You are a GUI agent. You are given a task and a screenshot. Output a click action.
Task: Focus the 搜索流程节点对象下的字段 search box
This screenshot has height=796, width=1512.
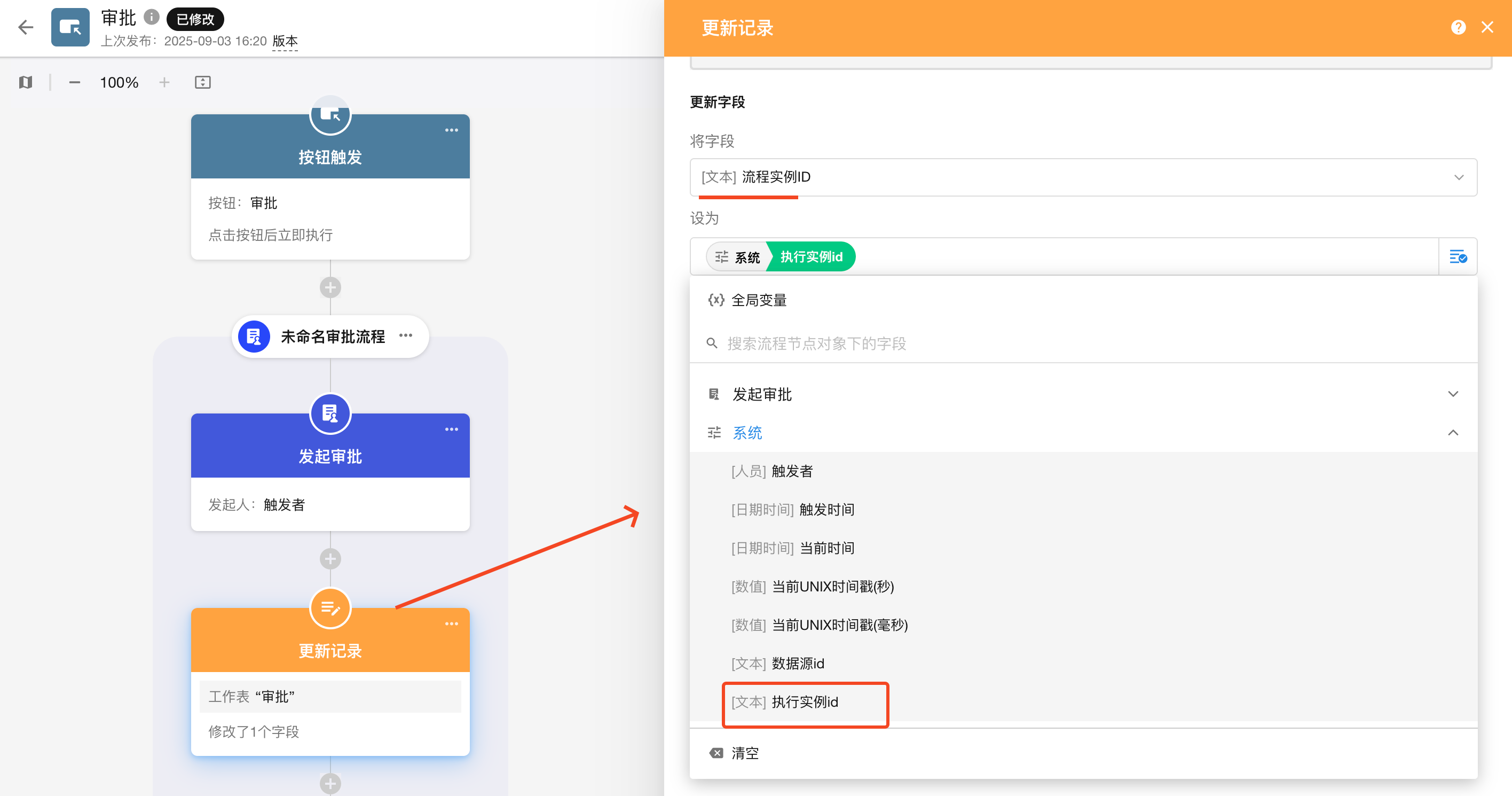(816, 344)
